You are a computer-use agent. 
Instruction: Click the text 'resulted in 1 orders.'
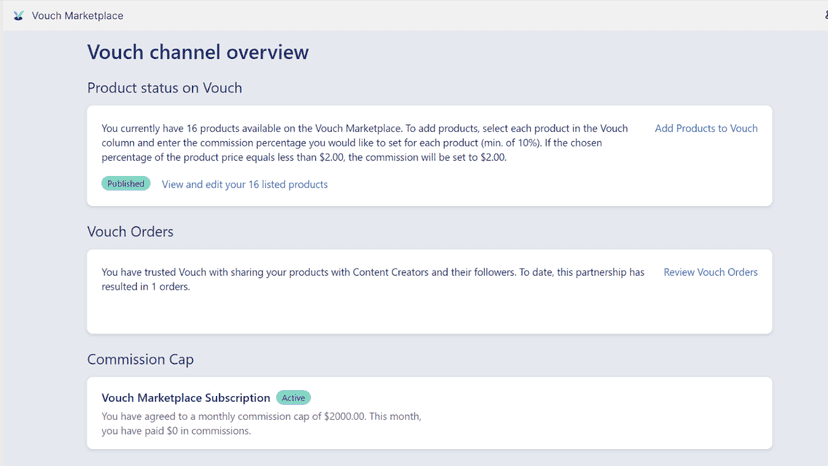(146, 287)
